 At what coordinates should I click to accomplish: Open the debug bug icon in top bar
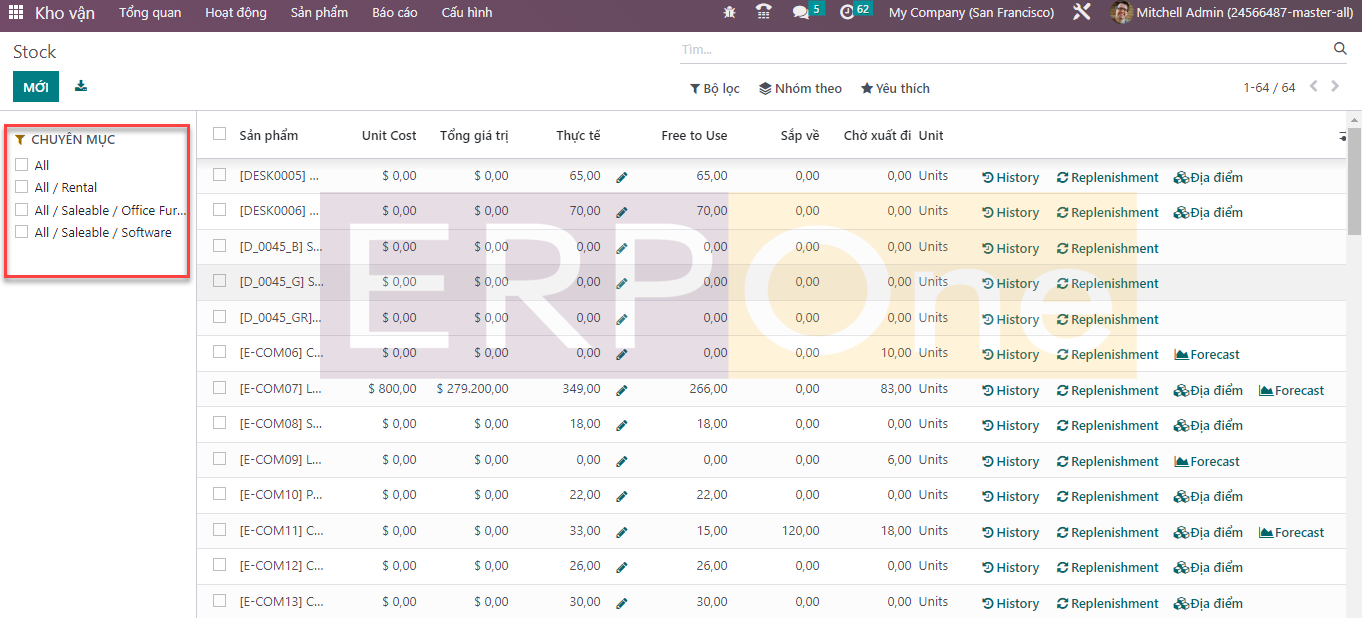point(729,13)
